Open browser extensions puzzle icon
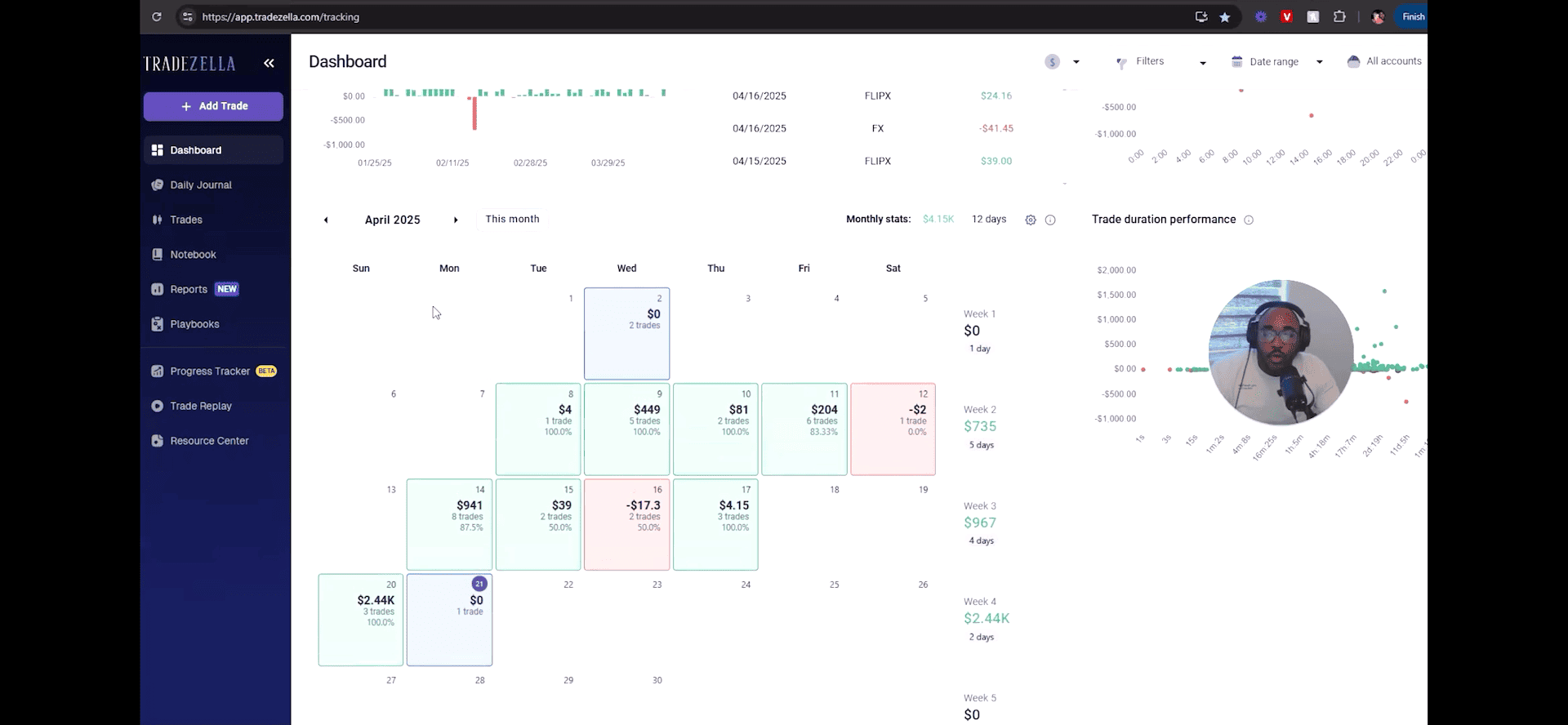This screenshot has height=725, width=1568. click(x=1339, y=17)
